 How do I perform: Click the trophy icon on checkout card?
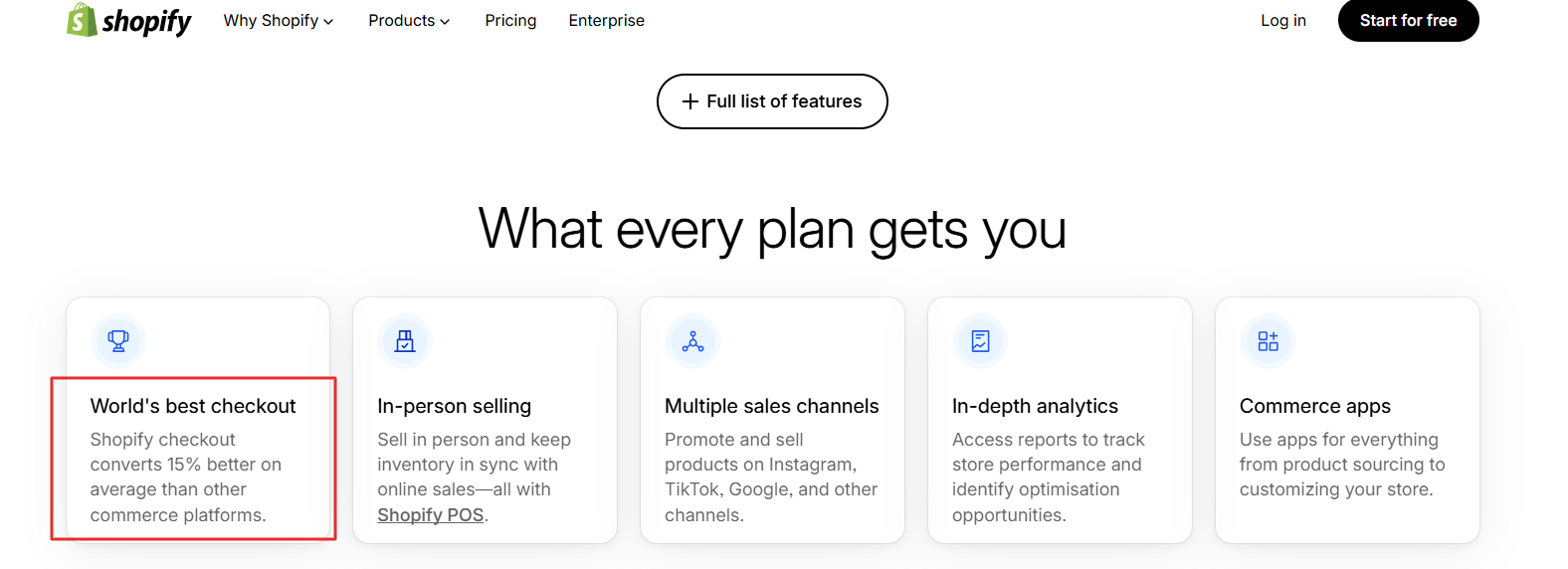[x=118, y=341]
